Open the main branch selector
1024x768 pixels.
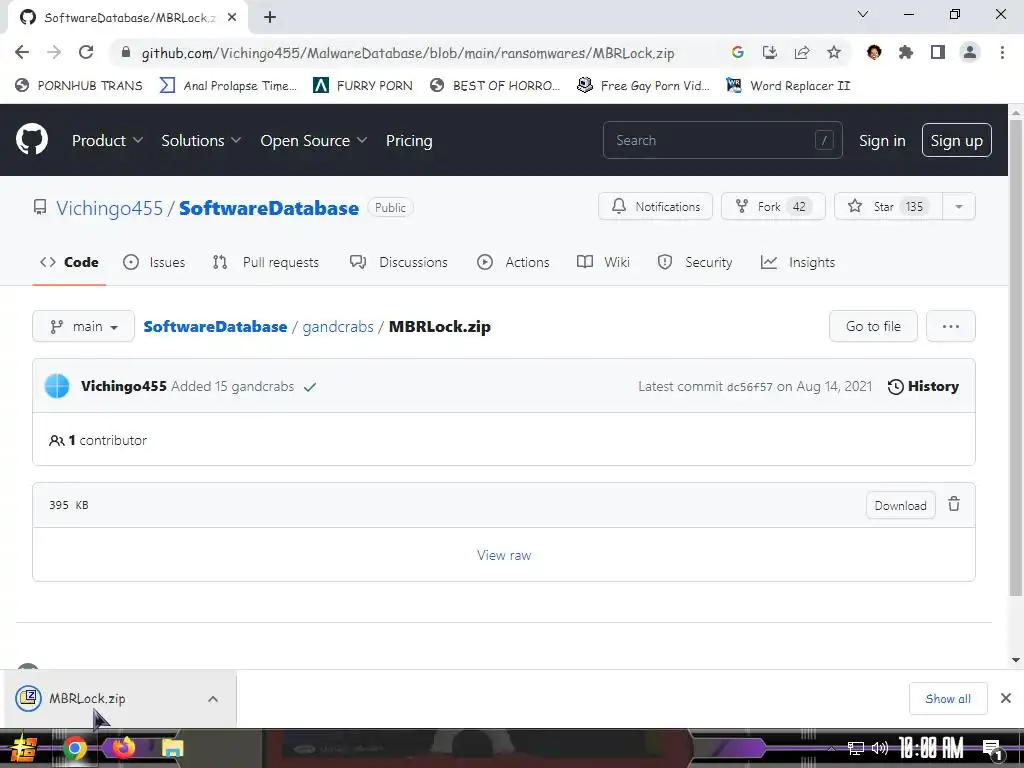pos(84,326)
